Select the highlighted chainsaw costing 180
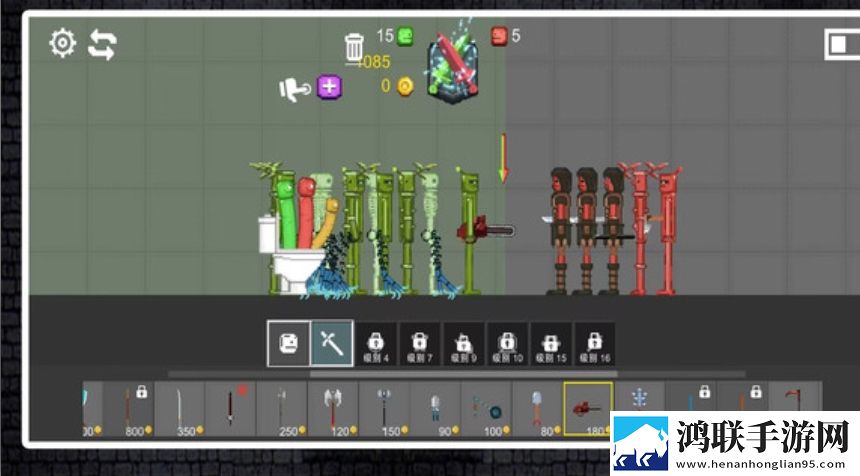This screenshot has width=860, height=476. [x=588, y=409]
